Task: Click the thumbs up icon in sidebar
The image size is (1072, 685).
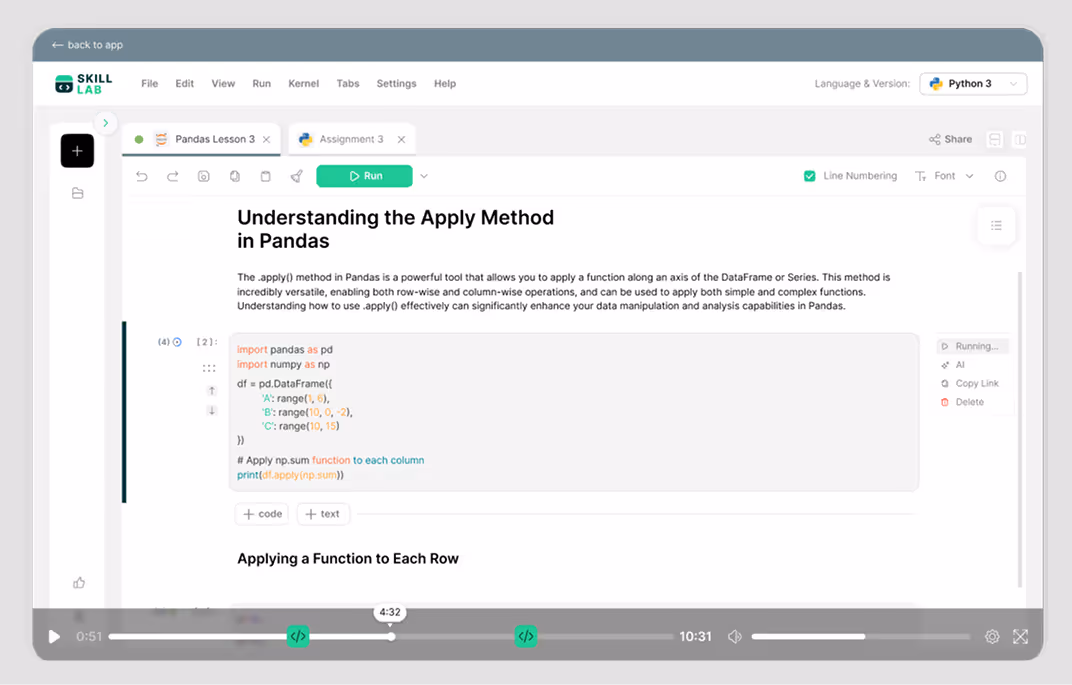Action: [79, 582]
